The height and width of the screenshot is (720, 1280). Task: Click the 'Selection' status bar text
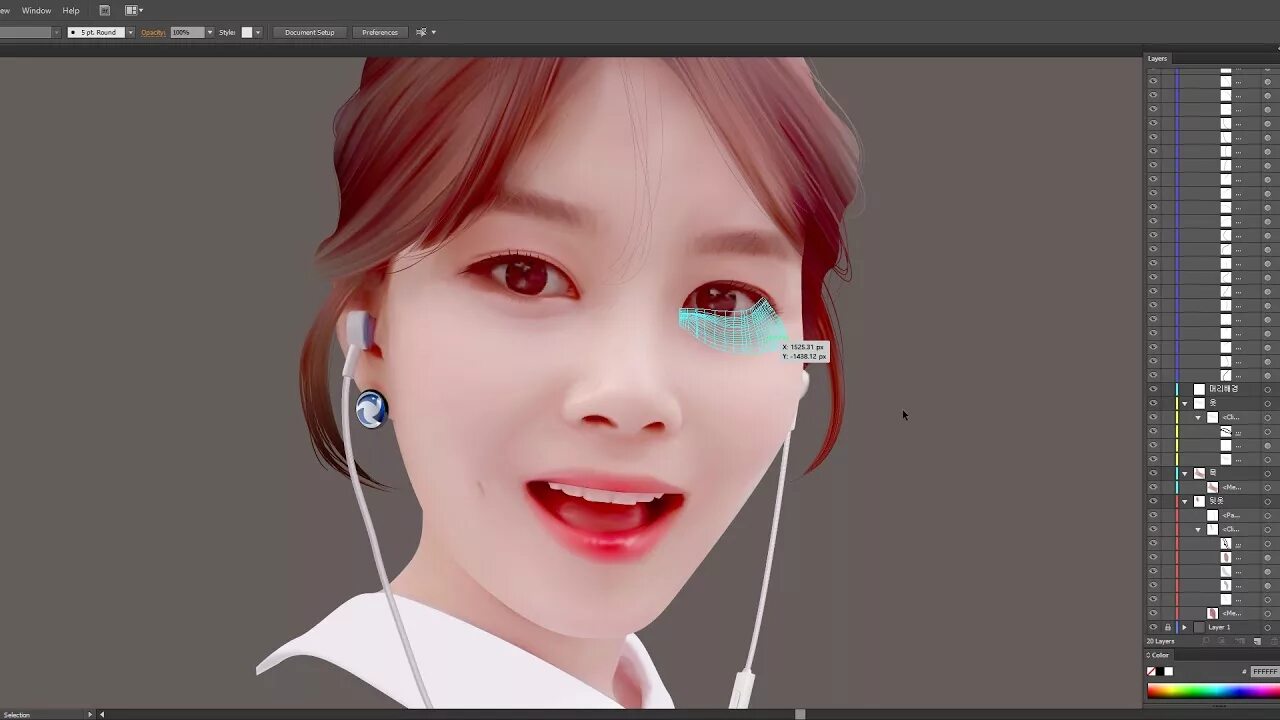[17, 714]
